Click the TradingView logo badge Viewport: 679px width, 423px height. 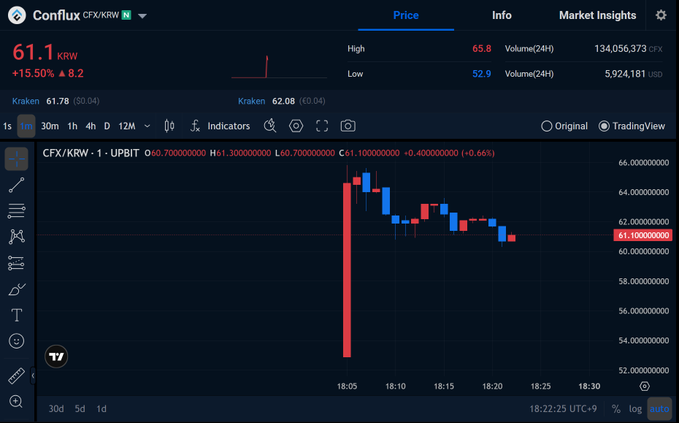(x=56, y=356)
